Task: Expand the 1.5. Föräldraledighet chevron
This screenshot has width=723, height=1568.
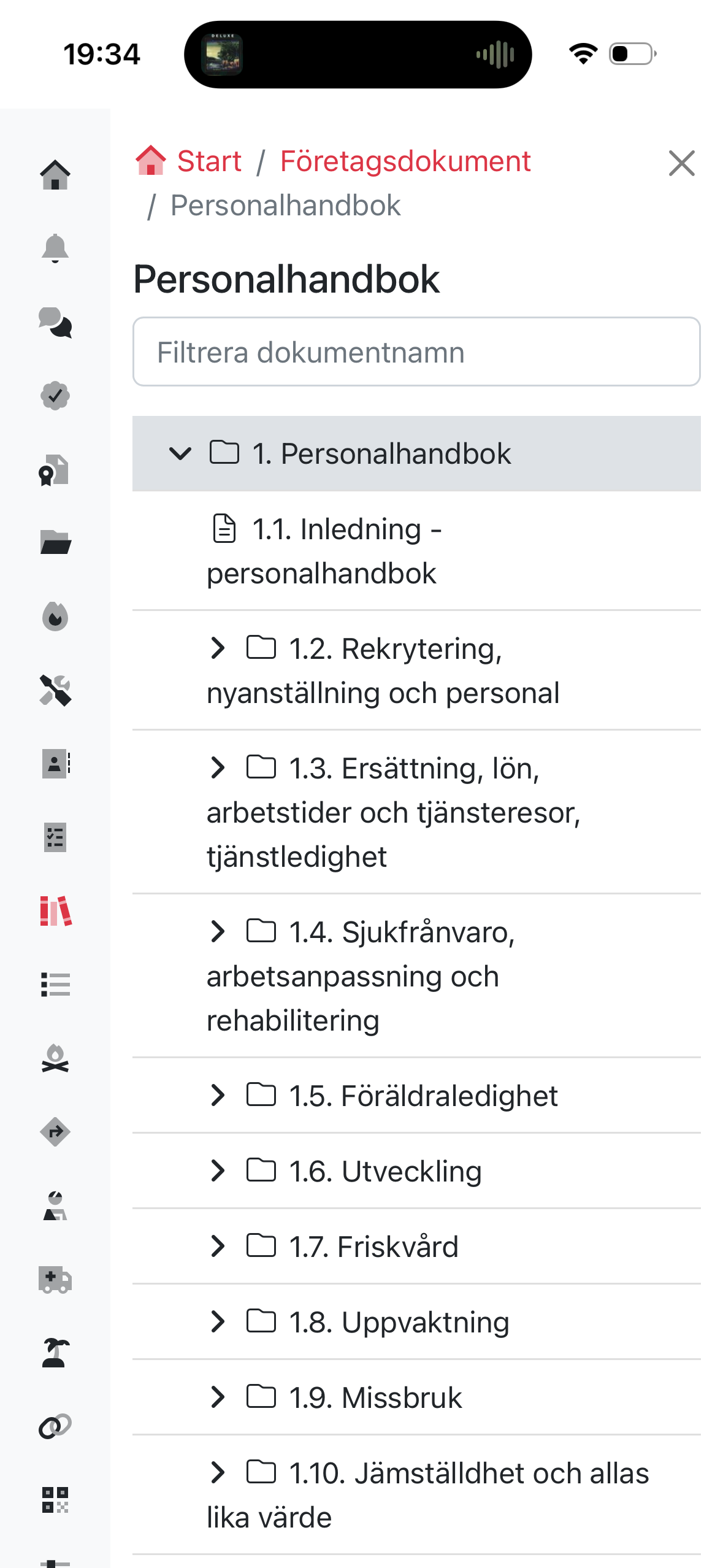Action: pos(218,1095)
